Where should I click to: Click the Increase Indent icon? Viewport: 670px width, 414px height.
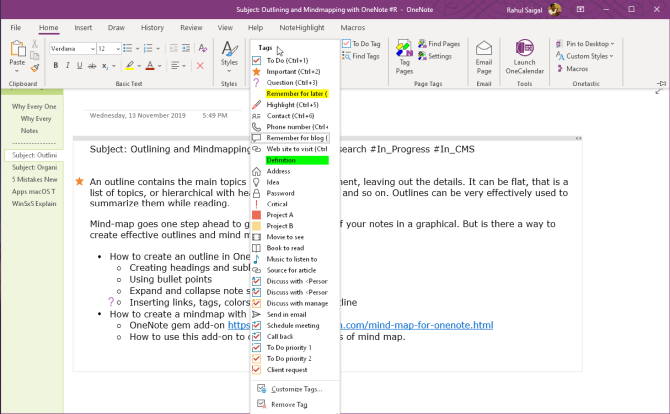point(186,48)
